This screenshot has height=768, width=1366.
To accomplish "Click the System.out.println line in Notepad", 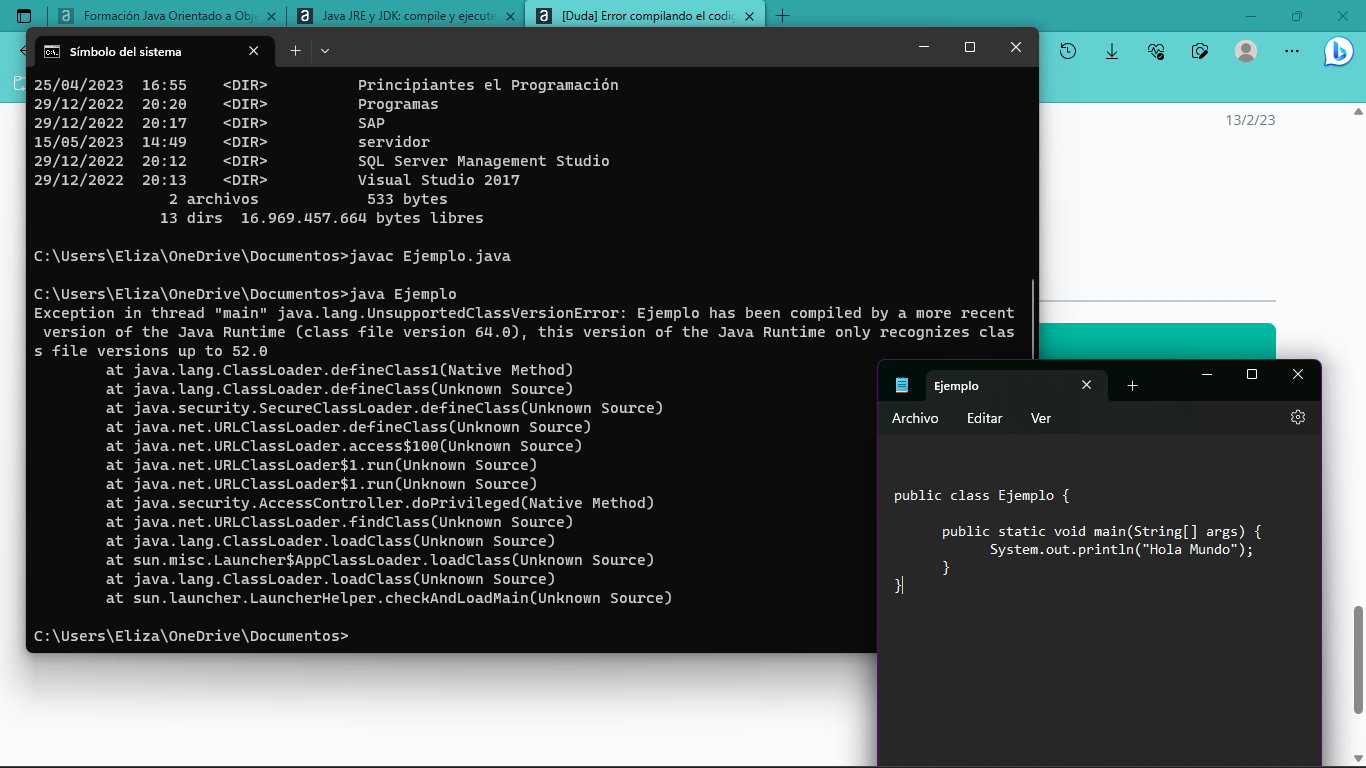I will coord(1121,549).
